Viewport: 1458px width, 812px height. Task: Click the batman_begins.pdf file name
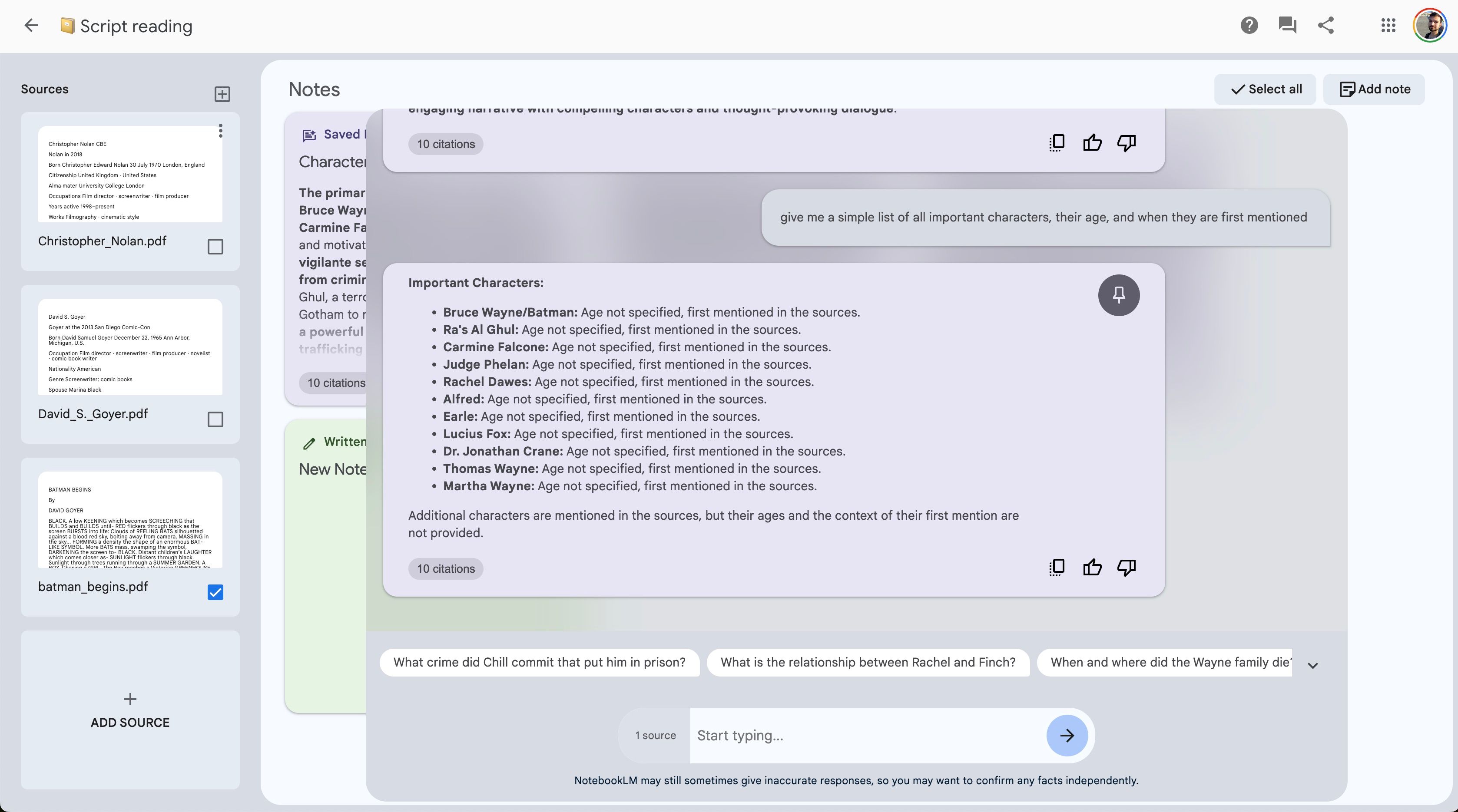(93, 587)
